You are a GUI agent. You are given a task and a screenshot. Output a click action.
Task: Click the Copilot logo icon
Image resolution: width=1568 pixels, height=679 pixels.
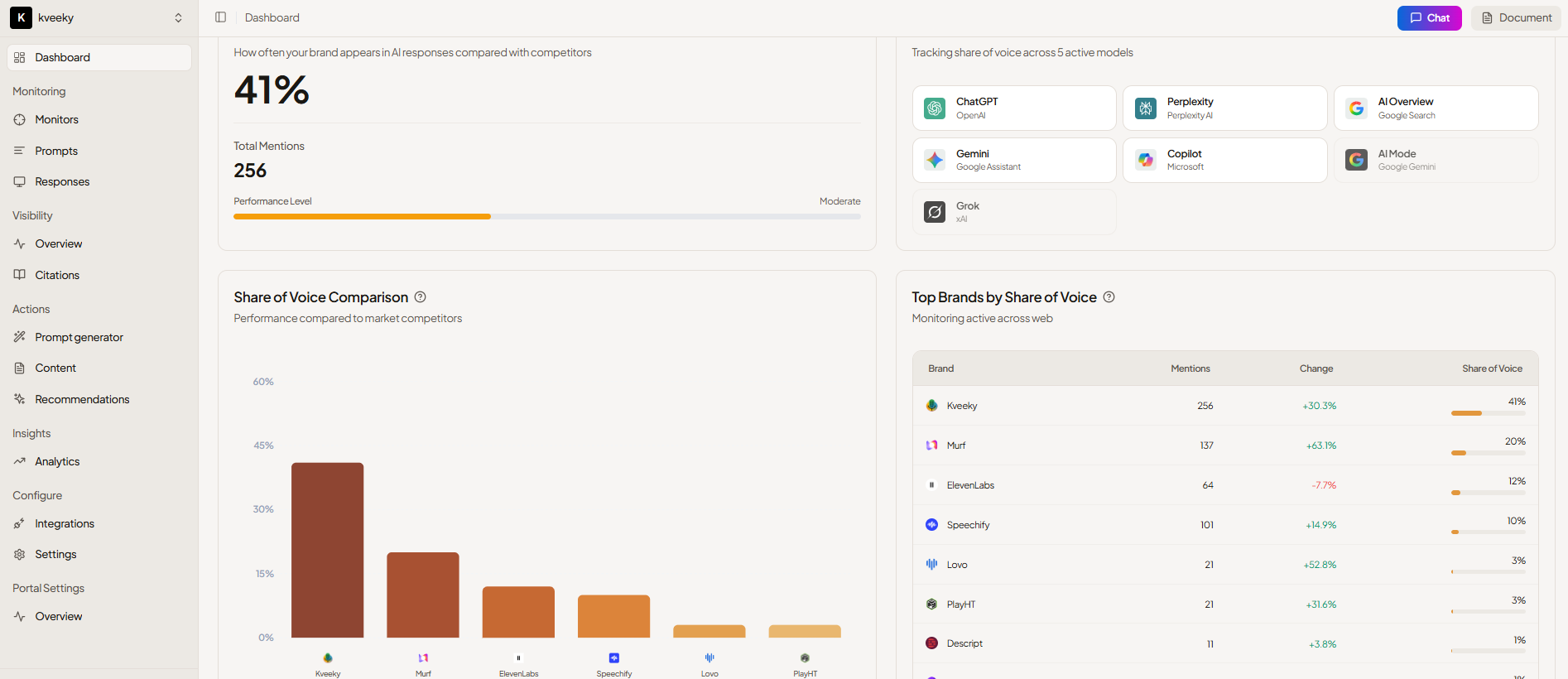click(1146, 161)
